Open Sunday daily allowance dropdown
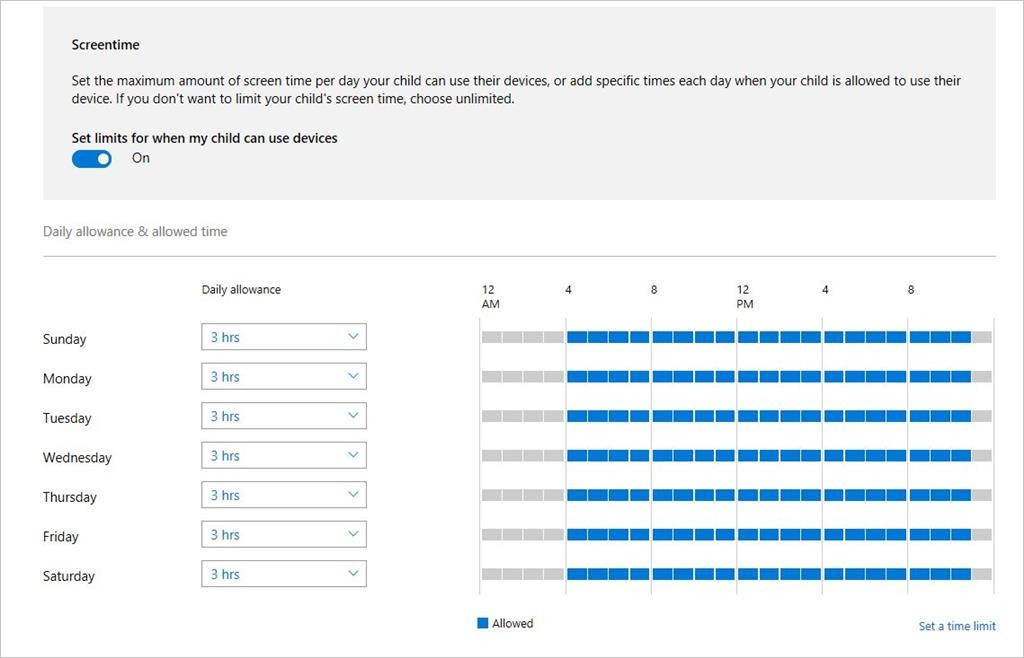This screenshot has width=1024, height=658. (x=284, y=337)
